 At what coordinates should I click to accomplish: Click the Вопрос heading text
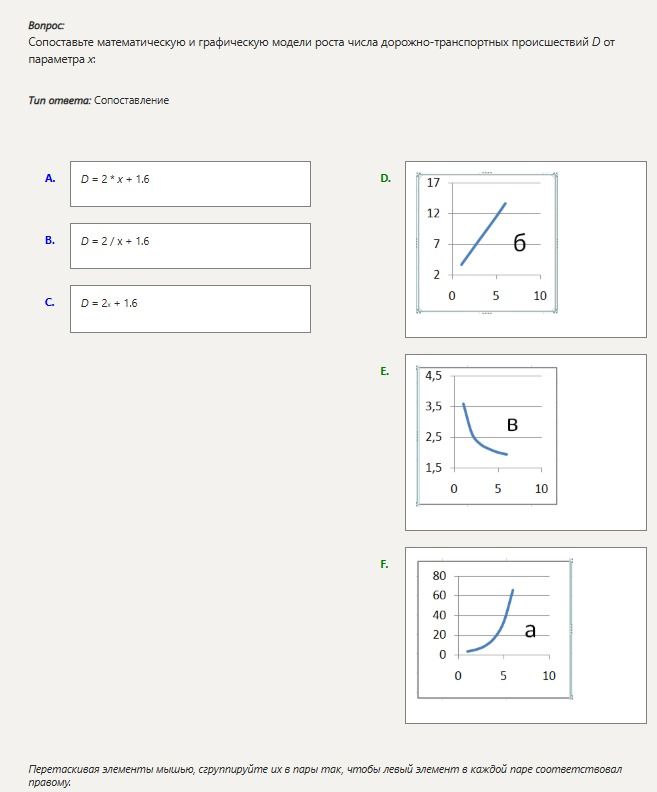(46, 25)
